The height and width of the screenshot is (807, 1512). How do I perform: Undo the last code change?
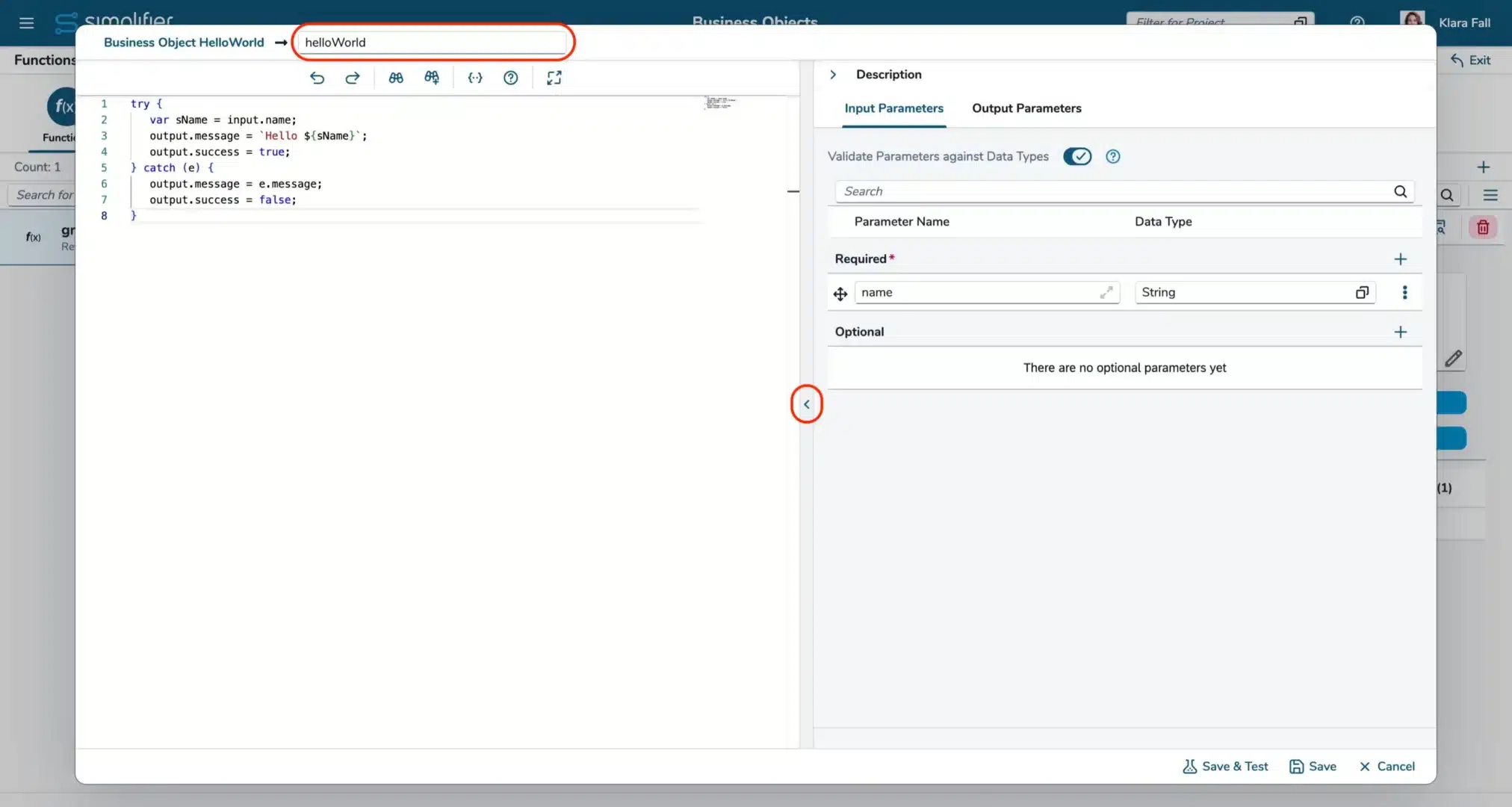(x=317, y=78)
